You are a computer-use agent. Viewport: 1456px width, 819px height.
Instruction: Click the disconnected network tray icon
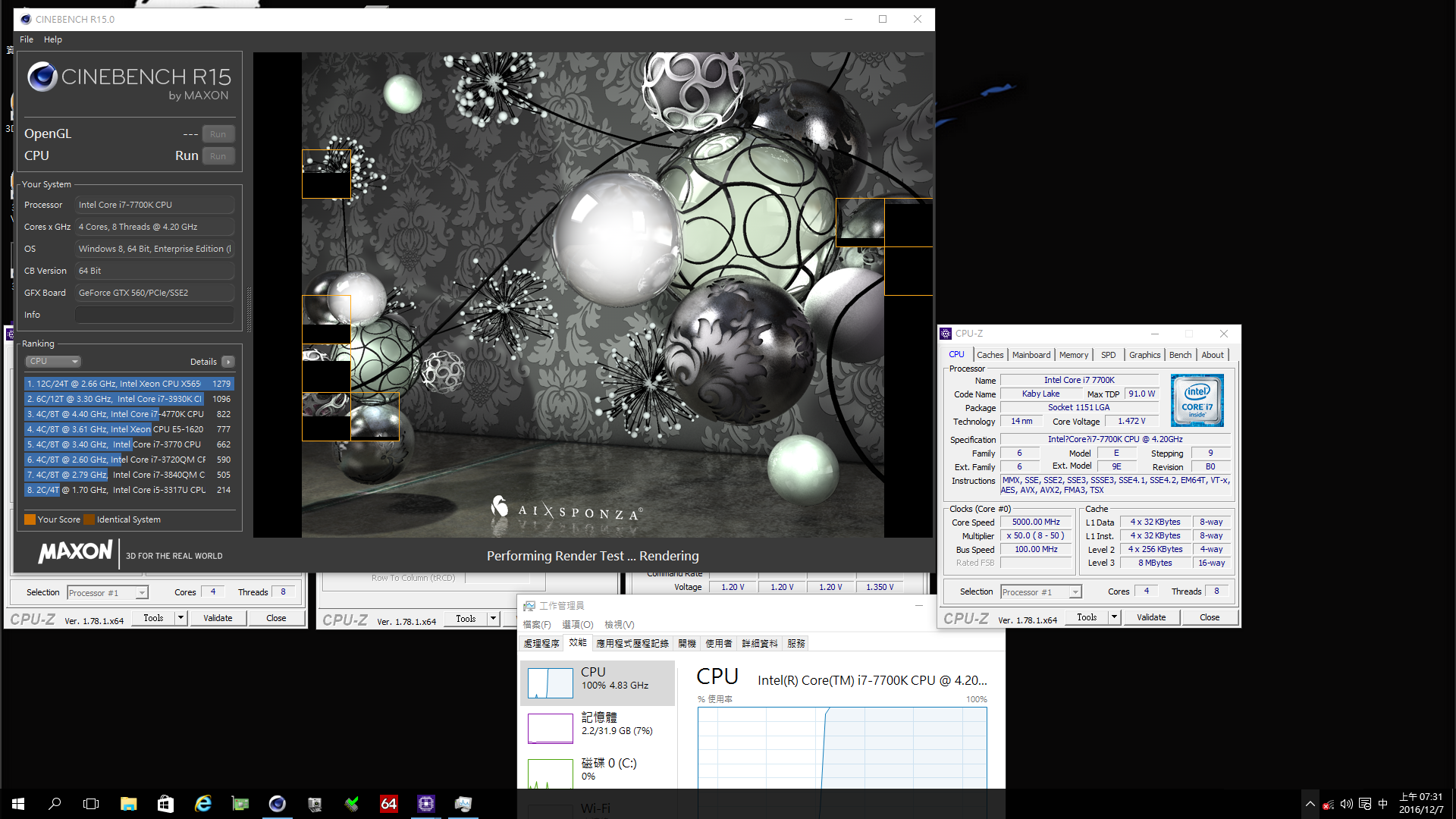click(1329, 805)
